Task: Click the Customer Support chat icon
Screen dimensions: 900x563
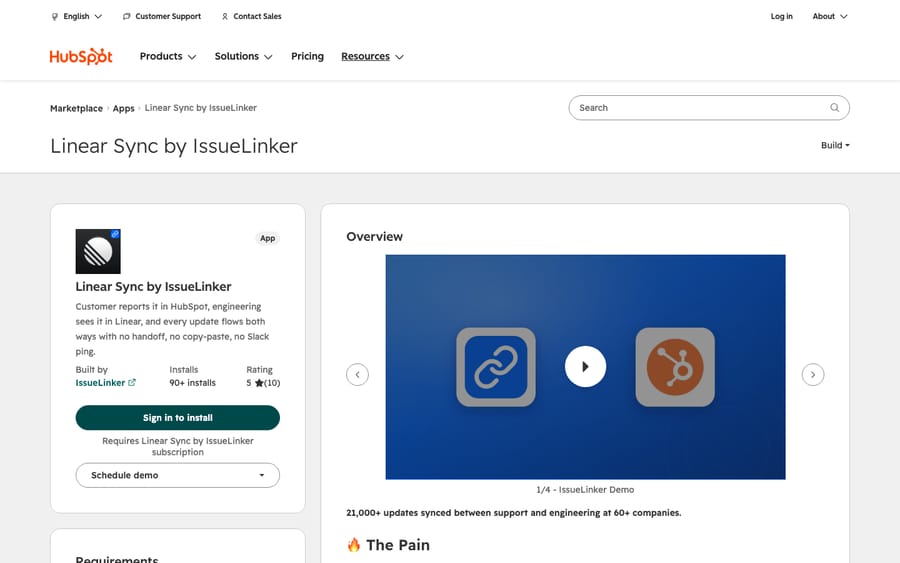Action: click(x=127, y=17)
